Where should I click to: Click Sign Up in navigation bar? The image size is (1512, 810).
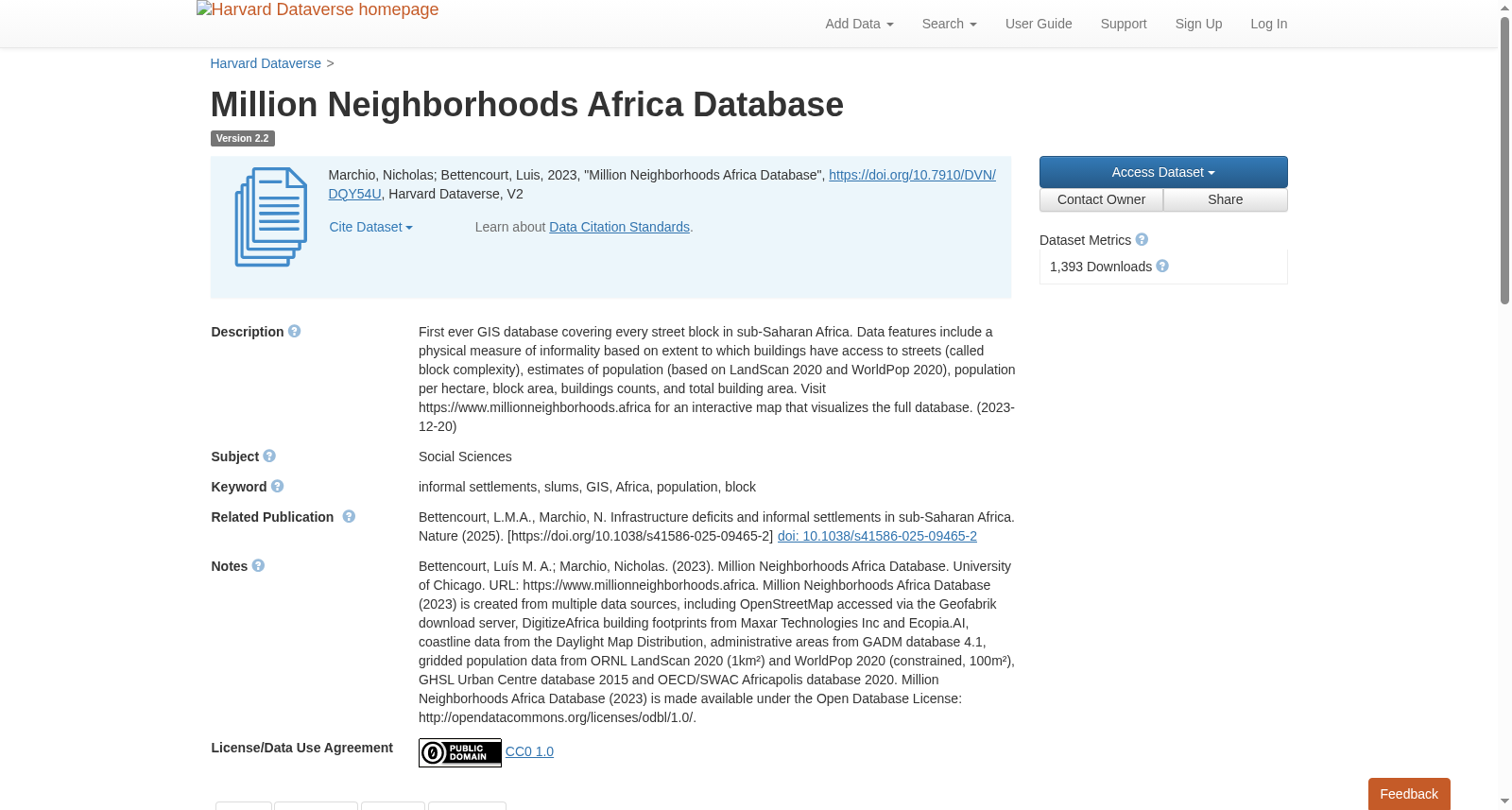tap(1198, 24)
